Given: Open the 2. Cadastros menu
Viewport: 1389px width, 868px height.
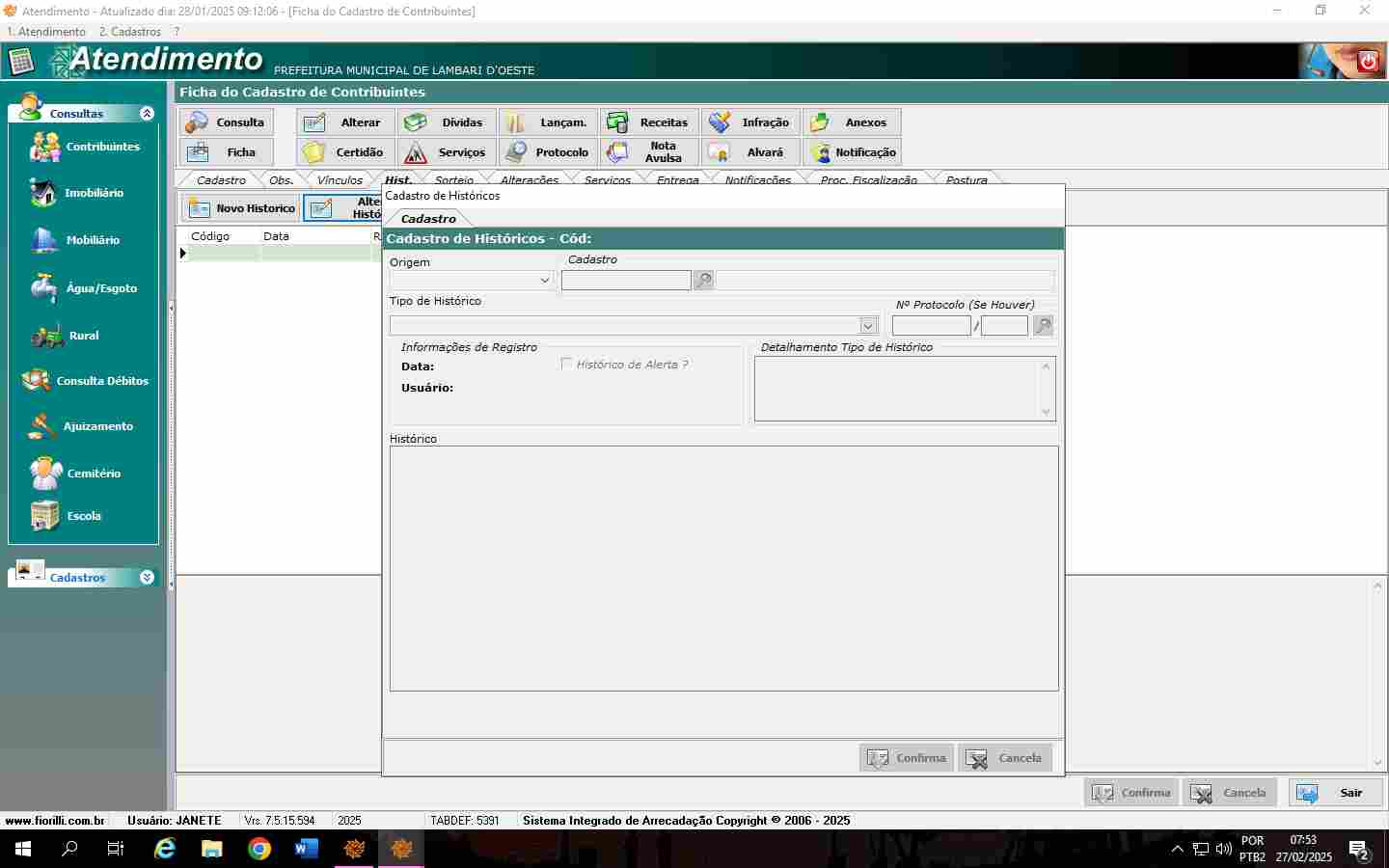Looking at the screenshot, I should (129, 32).
